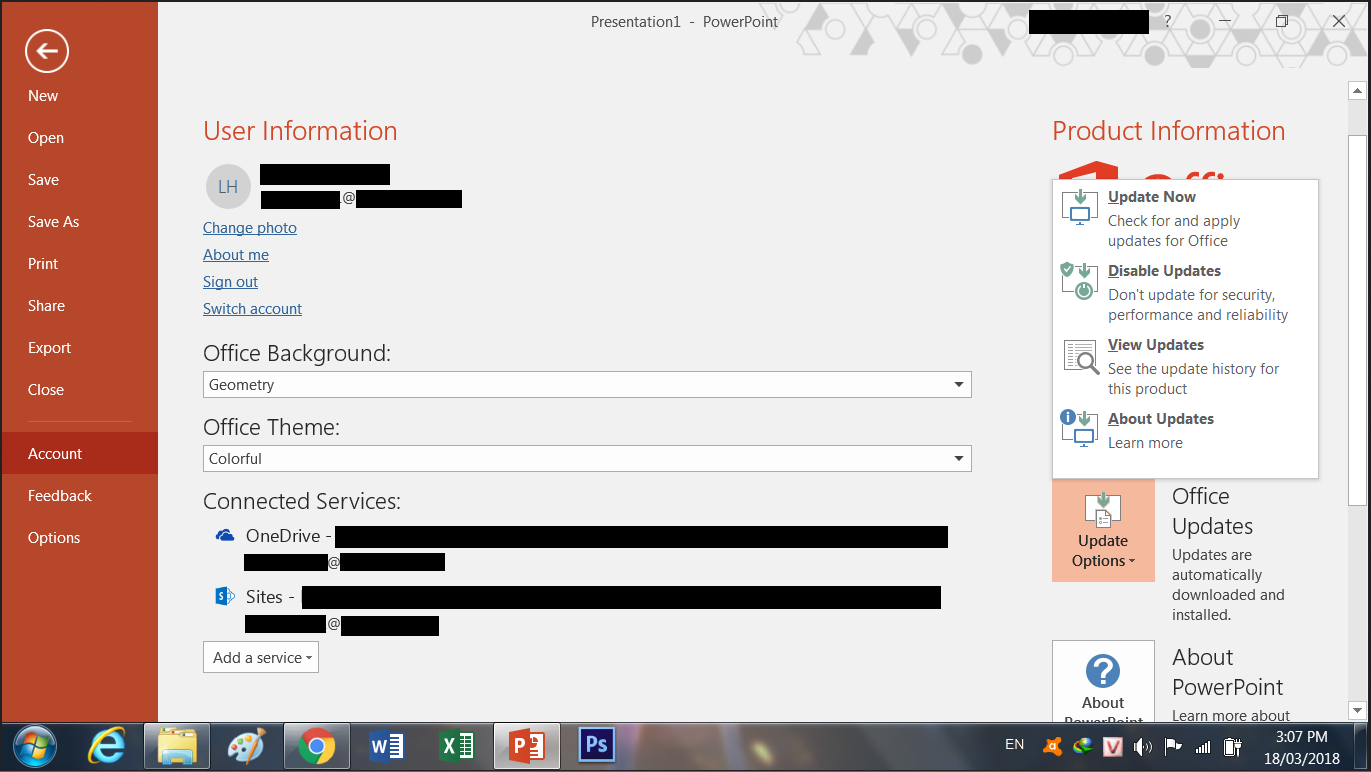Click the volume speaker tray icon

coord(1144,746)
